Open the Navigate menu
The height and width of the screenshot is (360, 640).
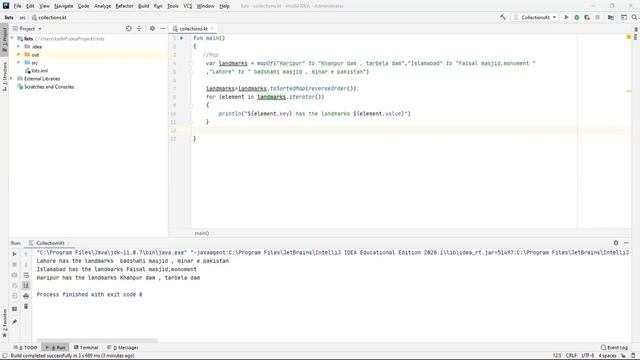(64, 6)
